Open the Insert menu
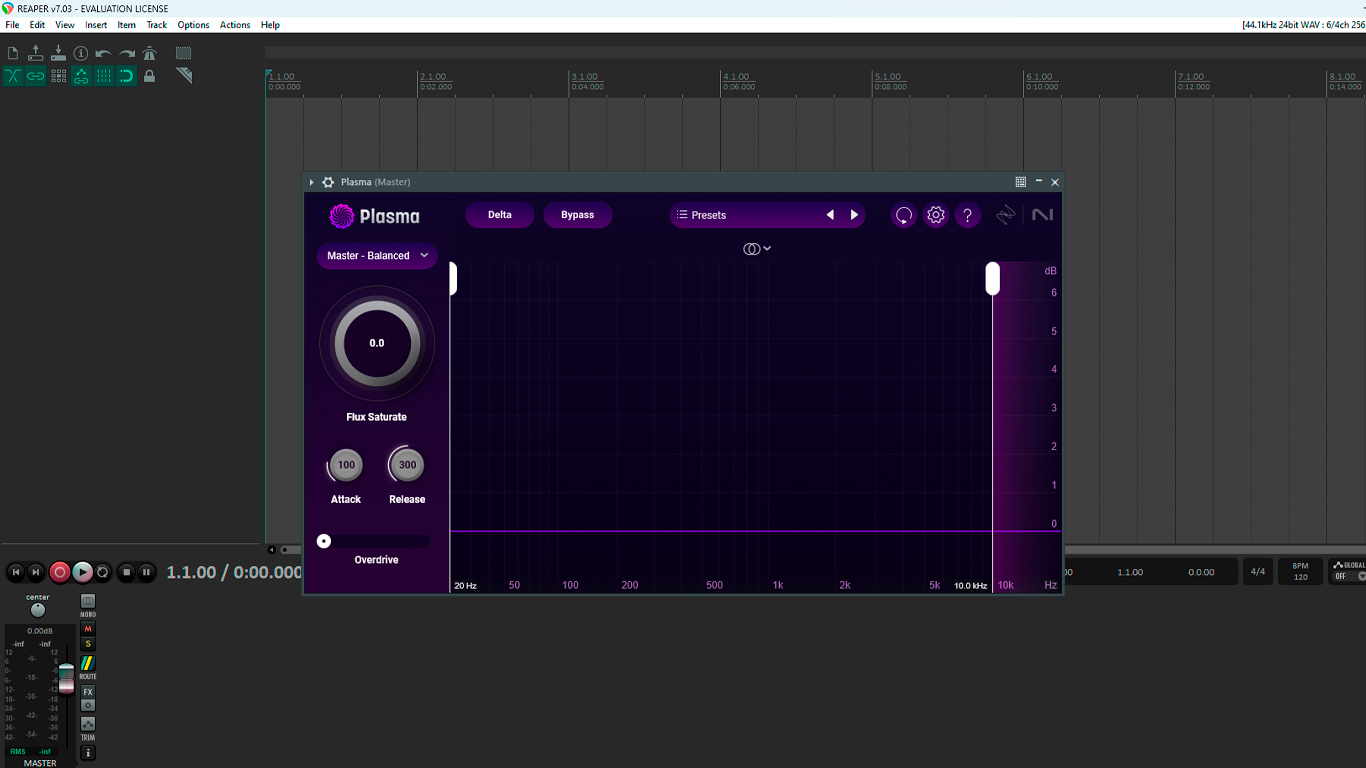Screen dimensions: 1366x768 point(96,25)
